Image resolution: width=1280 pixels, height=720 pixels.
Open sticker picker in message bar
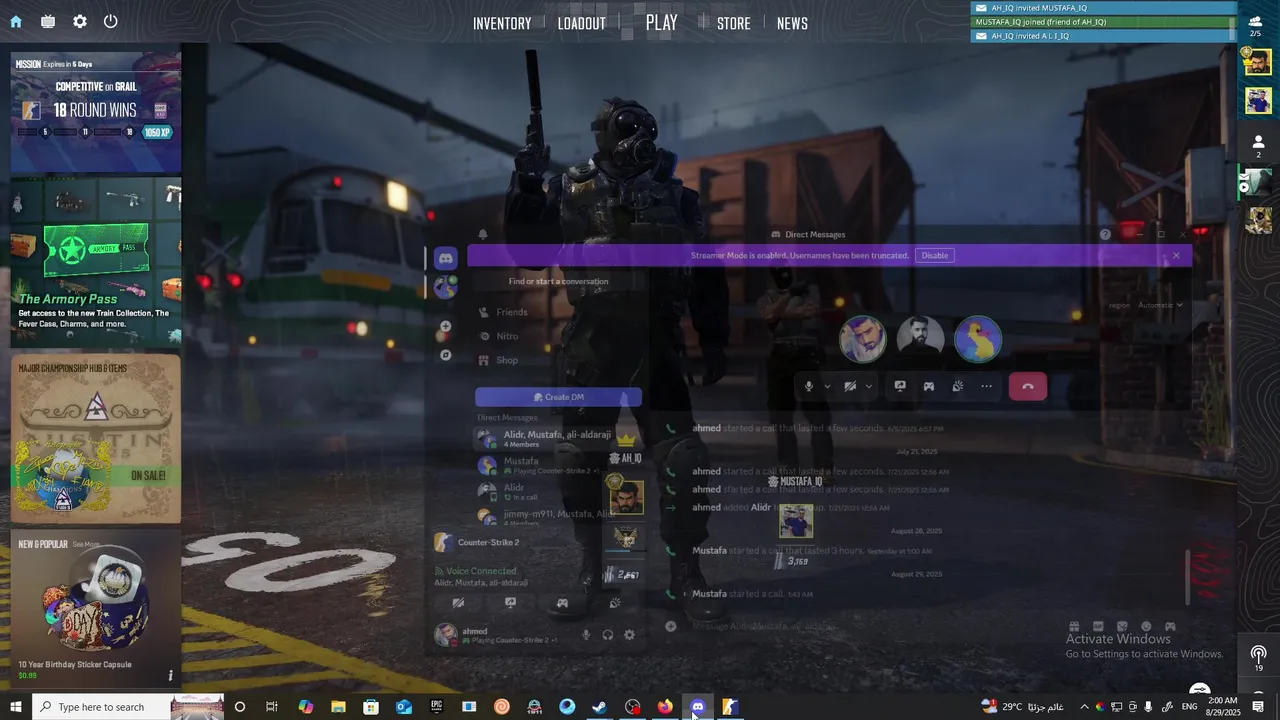1122,626
